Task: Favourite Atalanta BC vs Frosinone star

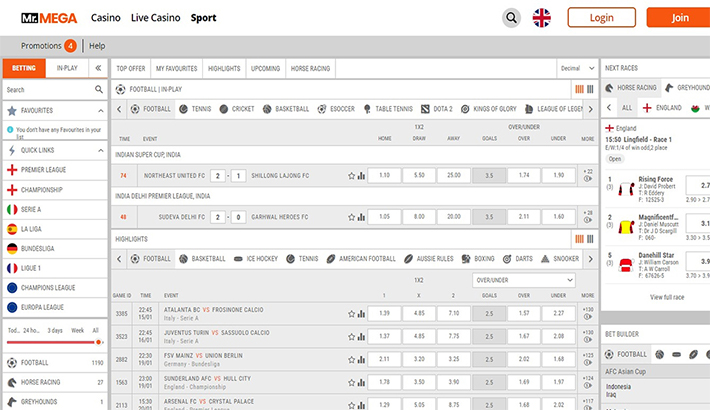Action: 351,314
